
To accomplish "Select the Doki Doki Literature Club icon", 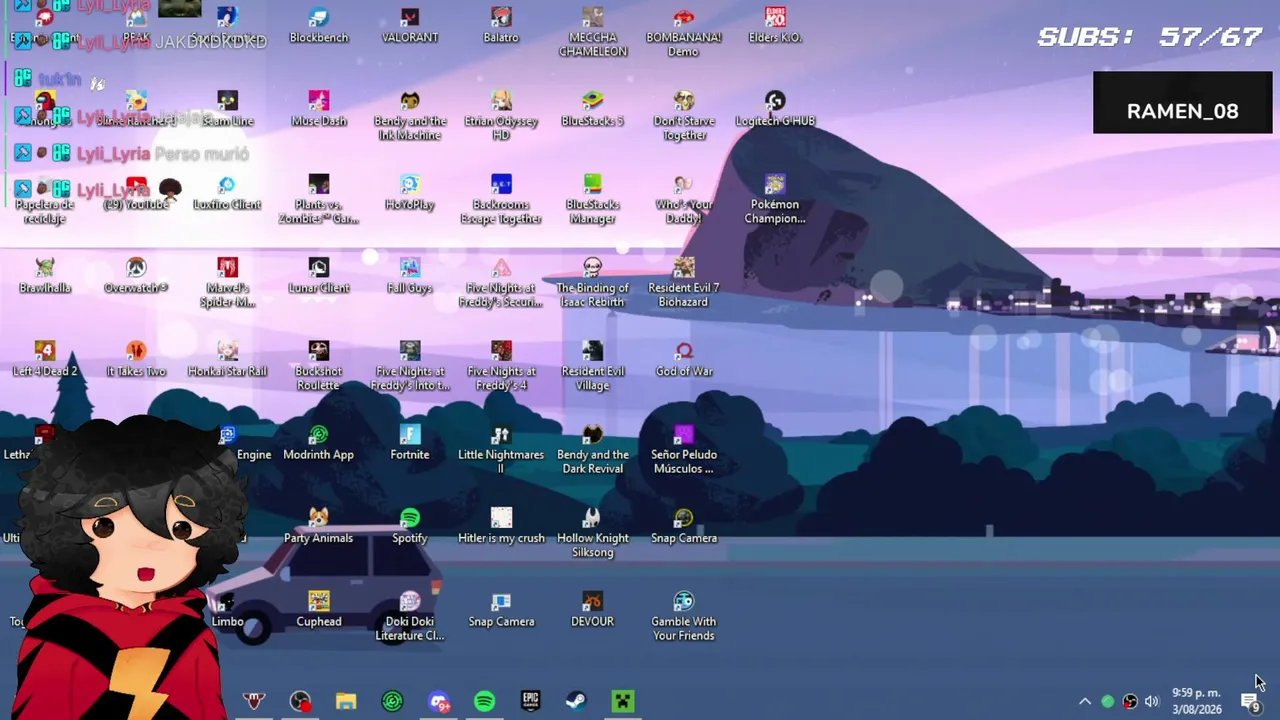I will point(410,616).
